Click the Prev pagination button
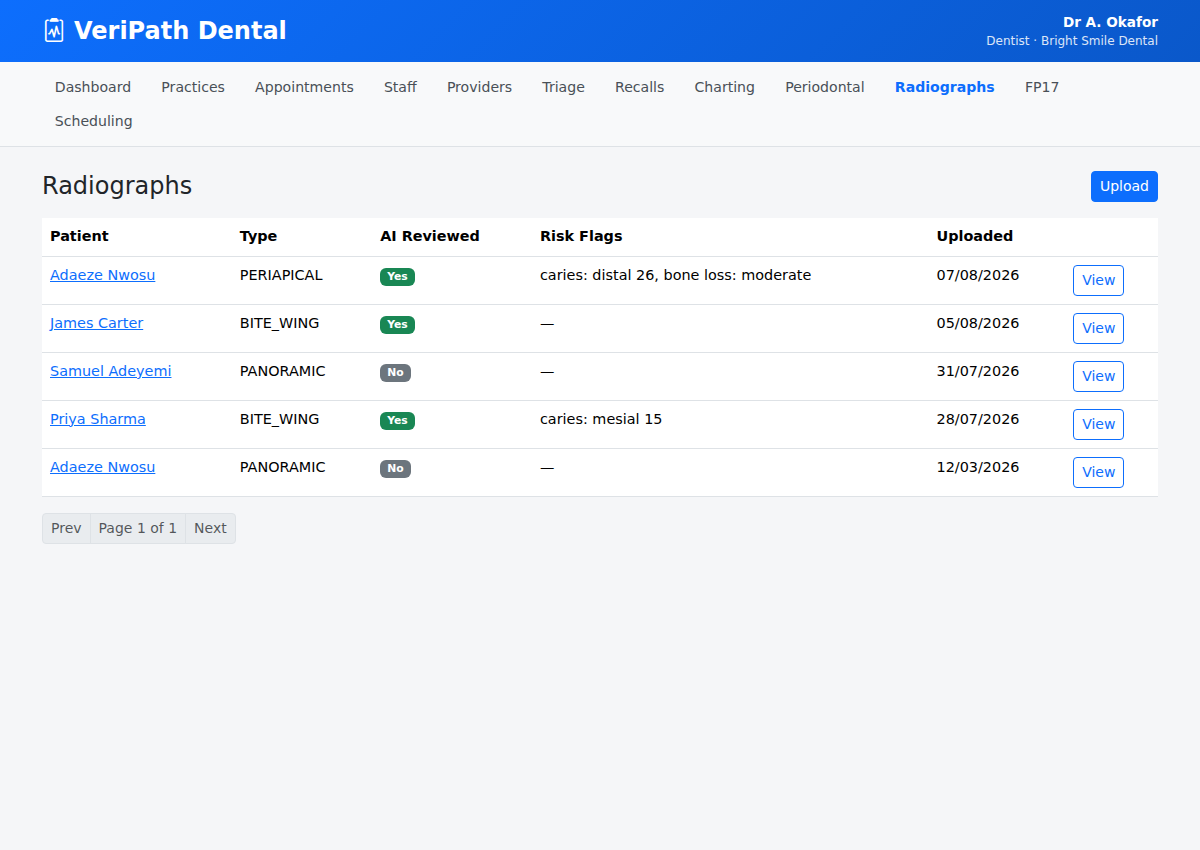This screenshot has height=850, width=1200. click(66, 528)
